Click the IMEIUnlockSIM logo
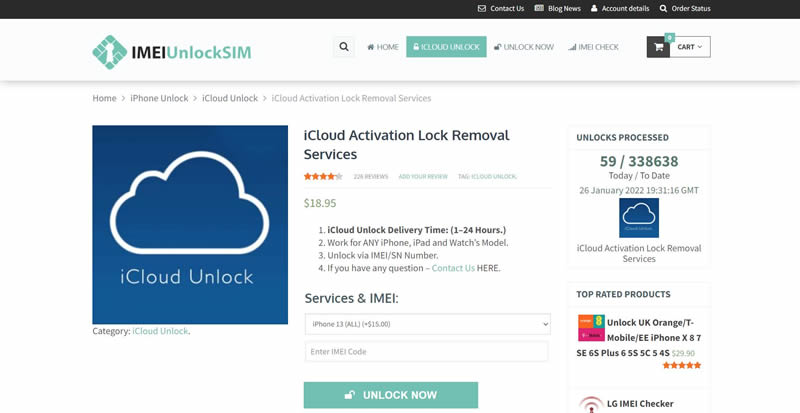 [172, 52]
